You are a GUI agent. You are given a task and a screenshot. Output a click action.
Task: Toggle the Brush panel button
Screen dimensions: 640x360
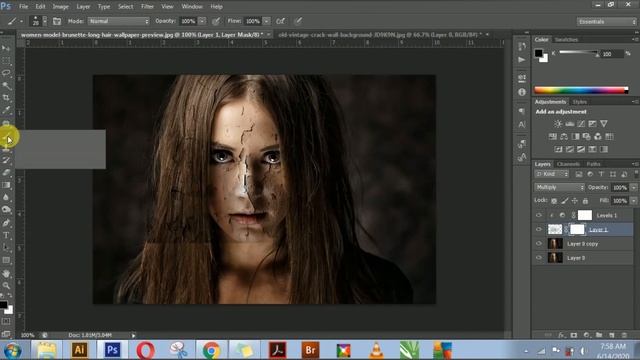(x=57, y=21)
